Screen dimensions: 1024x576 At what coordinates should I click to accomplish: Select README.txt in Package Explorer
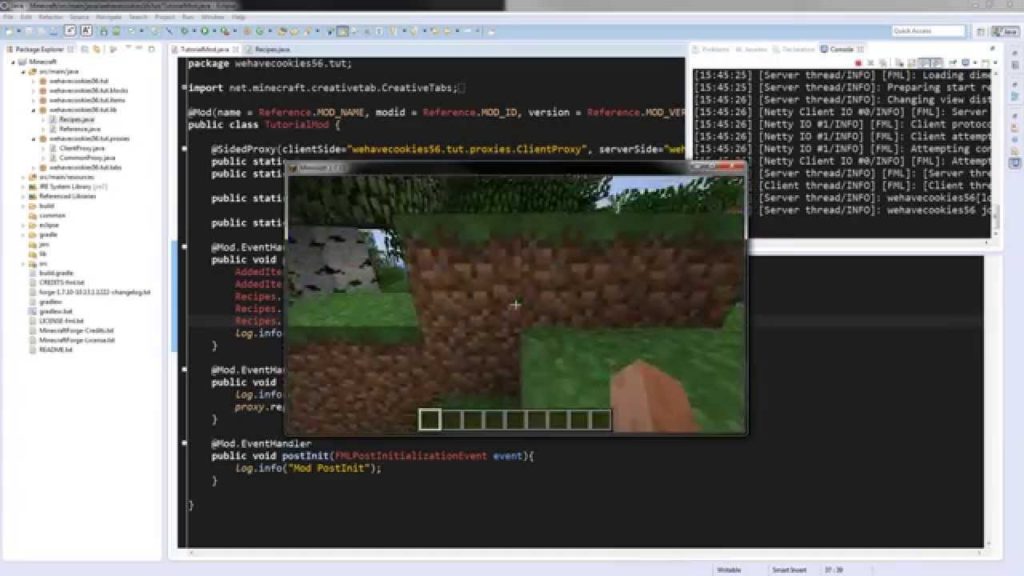tap(55, 350)
